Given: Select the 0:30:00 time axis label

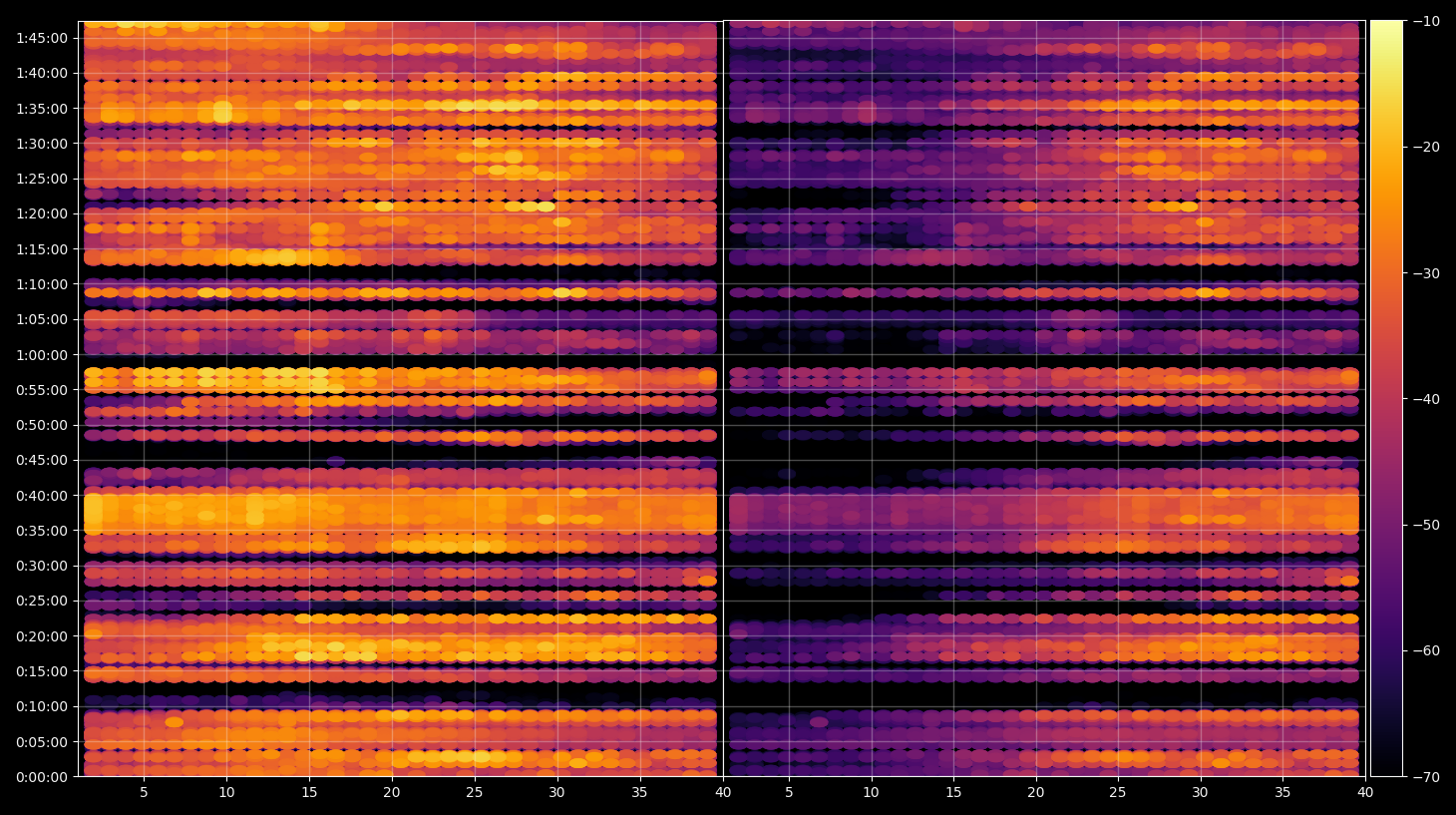Looking at the screenshot, I should point(42,566).
